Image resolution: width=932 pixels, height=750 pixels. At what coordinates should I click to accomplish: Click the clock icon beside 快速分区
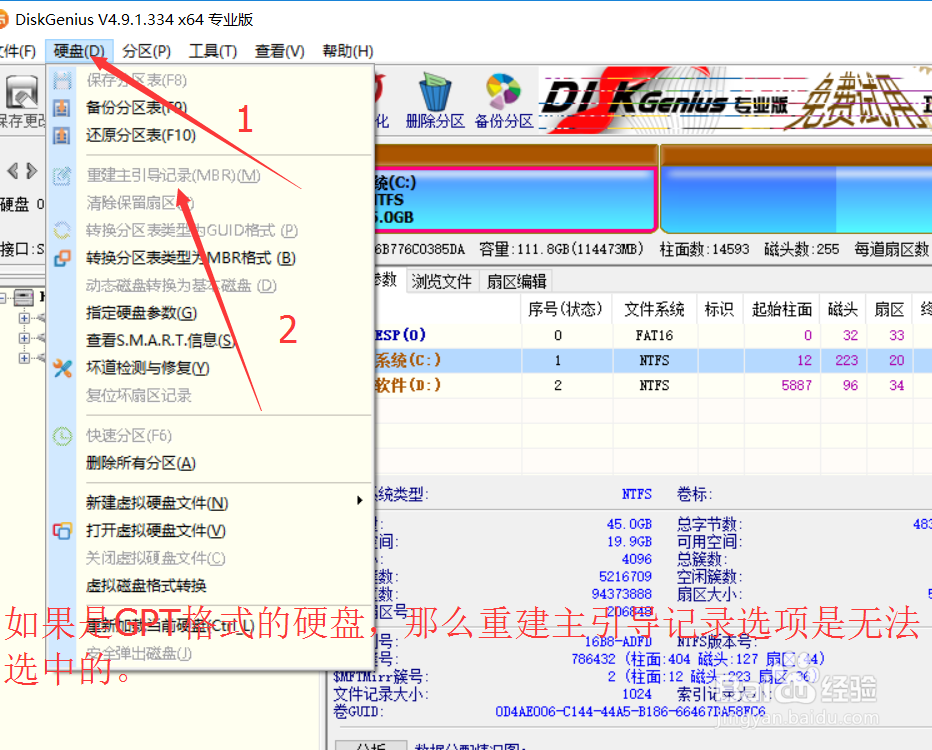(62, 436)
